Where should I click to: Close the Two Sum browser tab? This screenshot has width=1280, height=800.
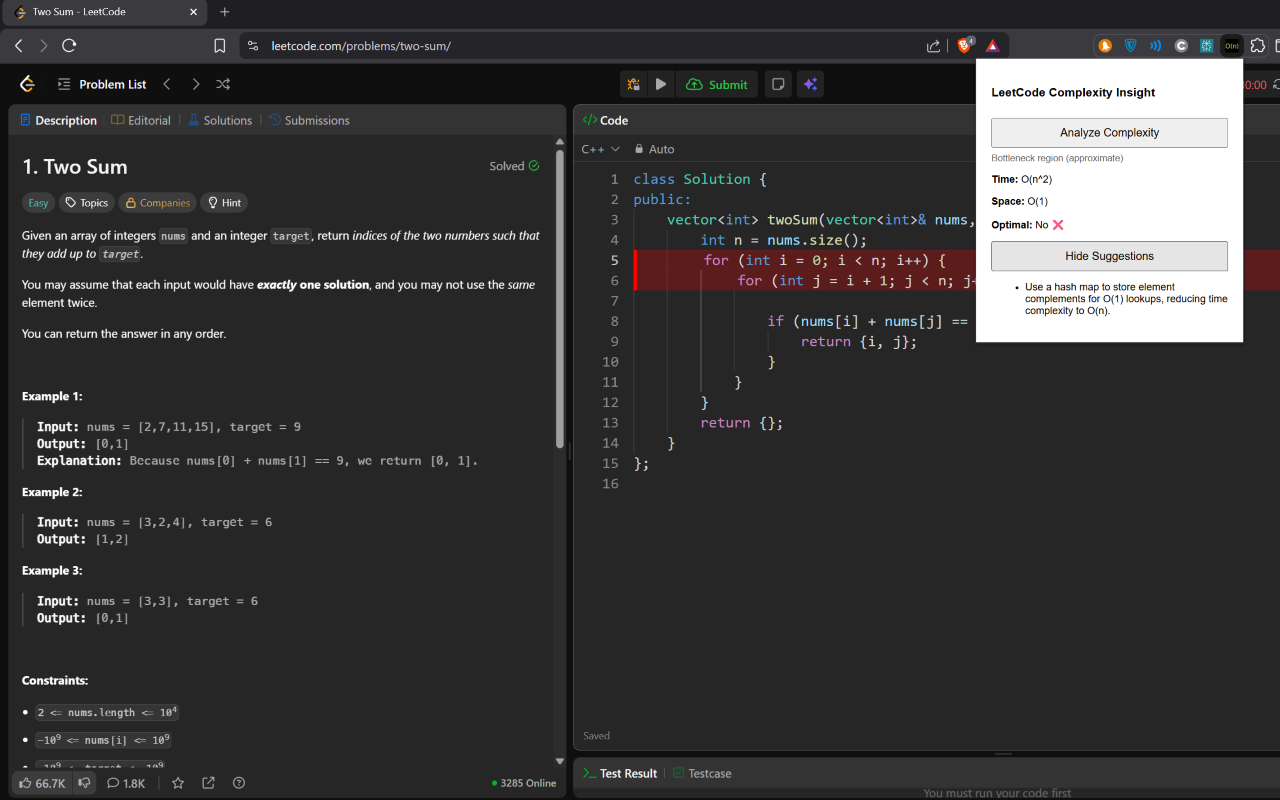coord(193,12)
